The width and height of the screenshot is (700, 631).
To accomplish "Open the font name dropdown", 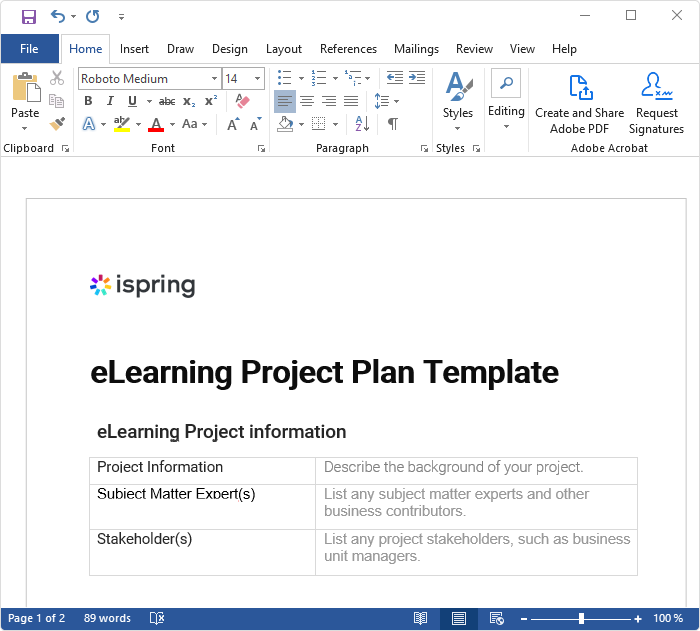I will point(214,79).
